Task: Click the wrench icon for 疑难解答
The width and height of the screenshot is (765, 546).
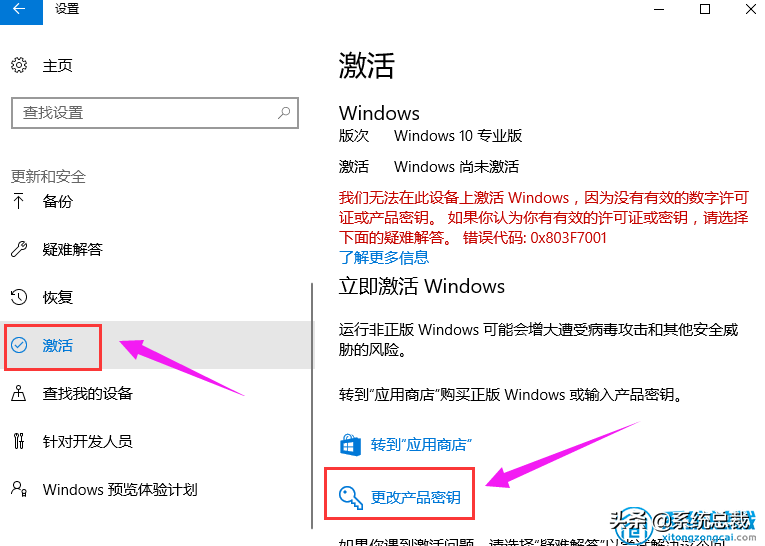Action: point(19,249)
